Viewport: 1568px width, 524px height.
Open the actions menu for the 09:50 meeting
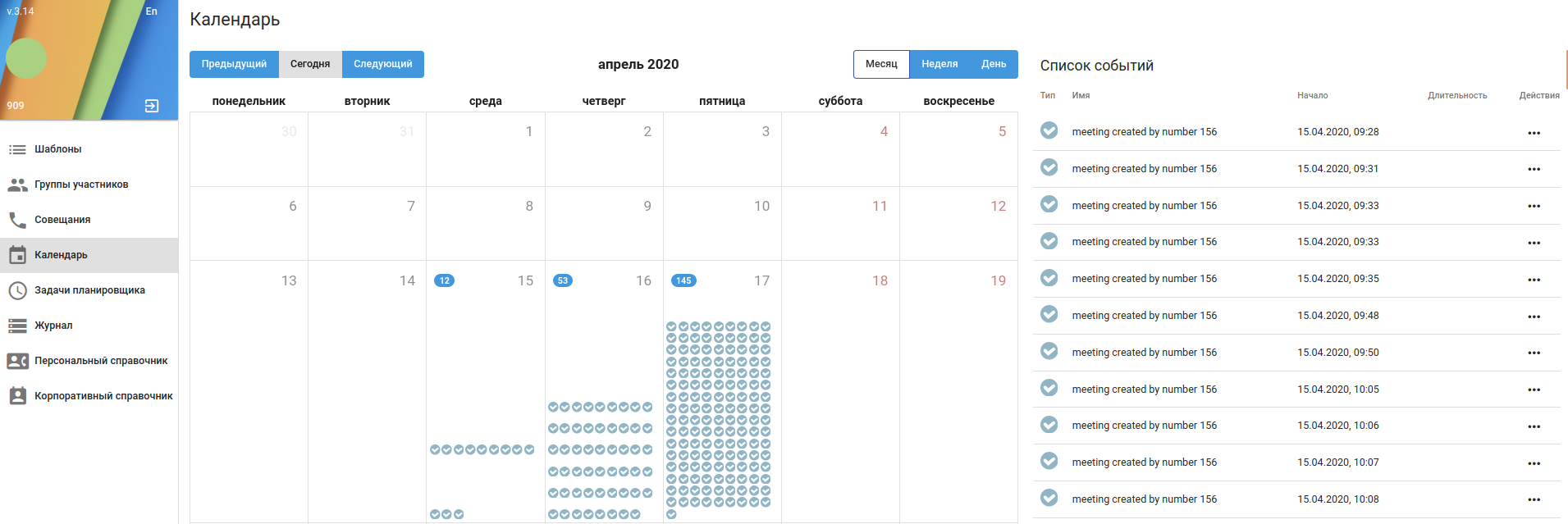click(x=1534, y=353)
